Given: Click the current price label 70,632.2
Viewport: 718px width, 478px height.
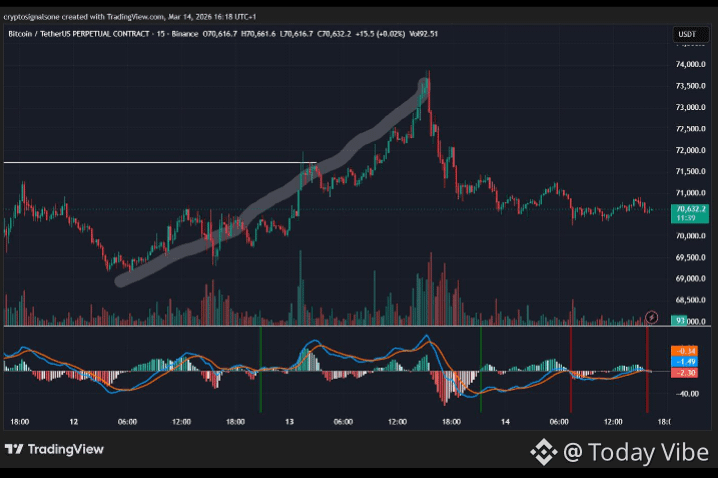Looking at the screenshot, I should [691, 209].
